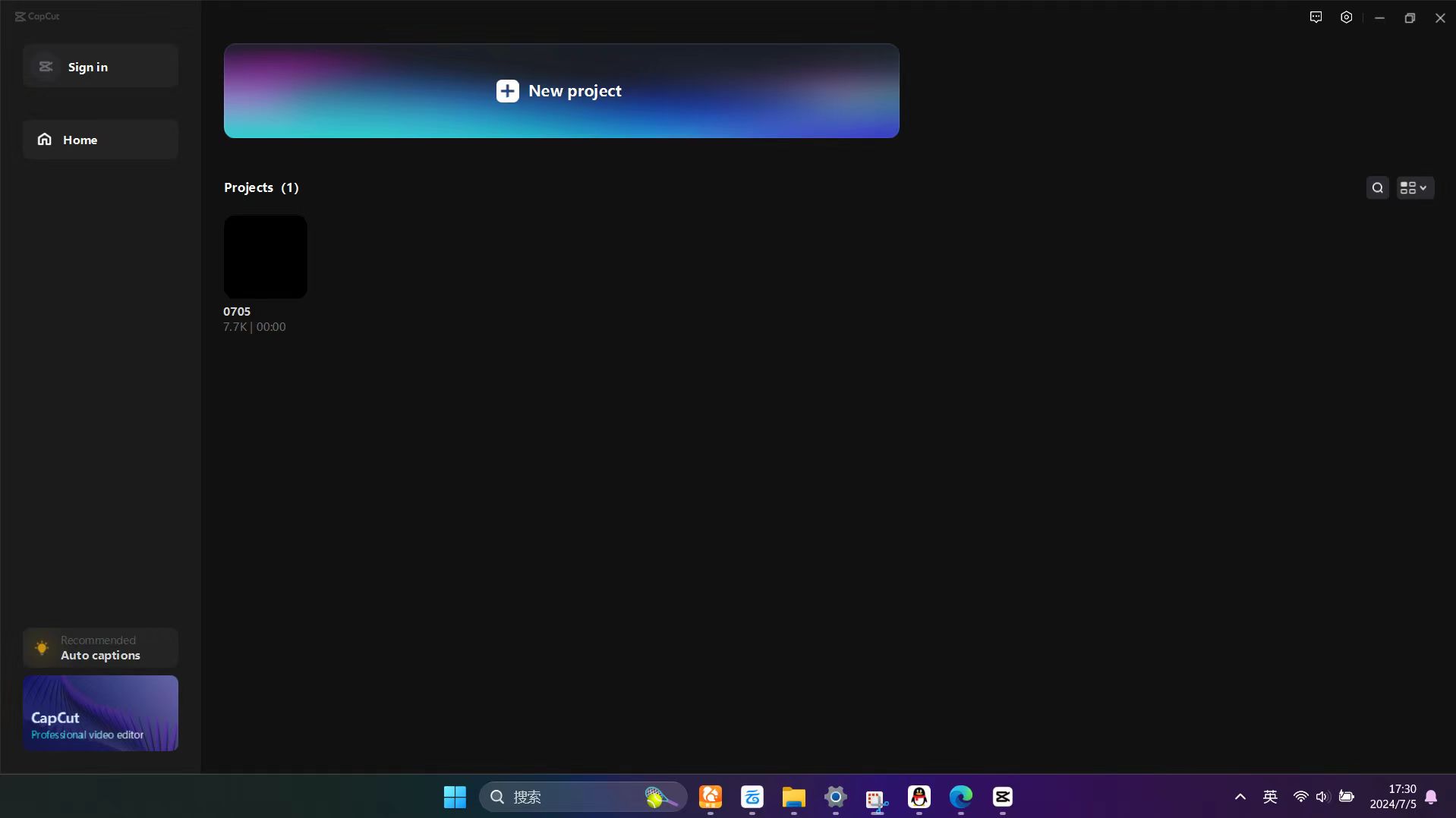
Task: Click the CapCut icon in taskbar
Action: coord(1002,797)
